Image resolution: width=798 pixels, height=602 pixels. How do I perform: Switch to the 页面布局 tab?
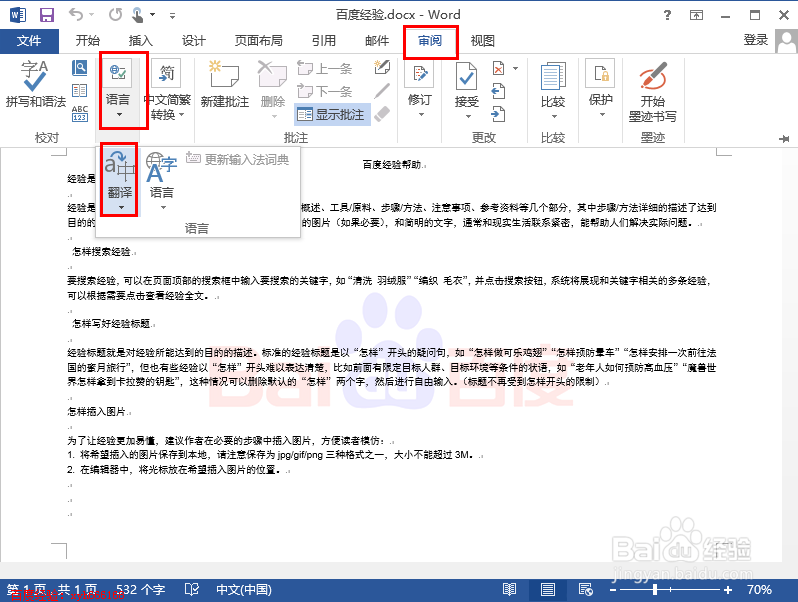click(259, 41)
